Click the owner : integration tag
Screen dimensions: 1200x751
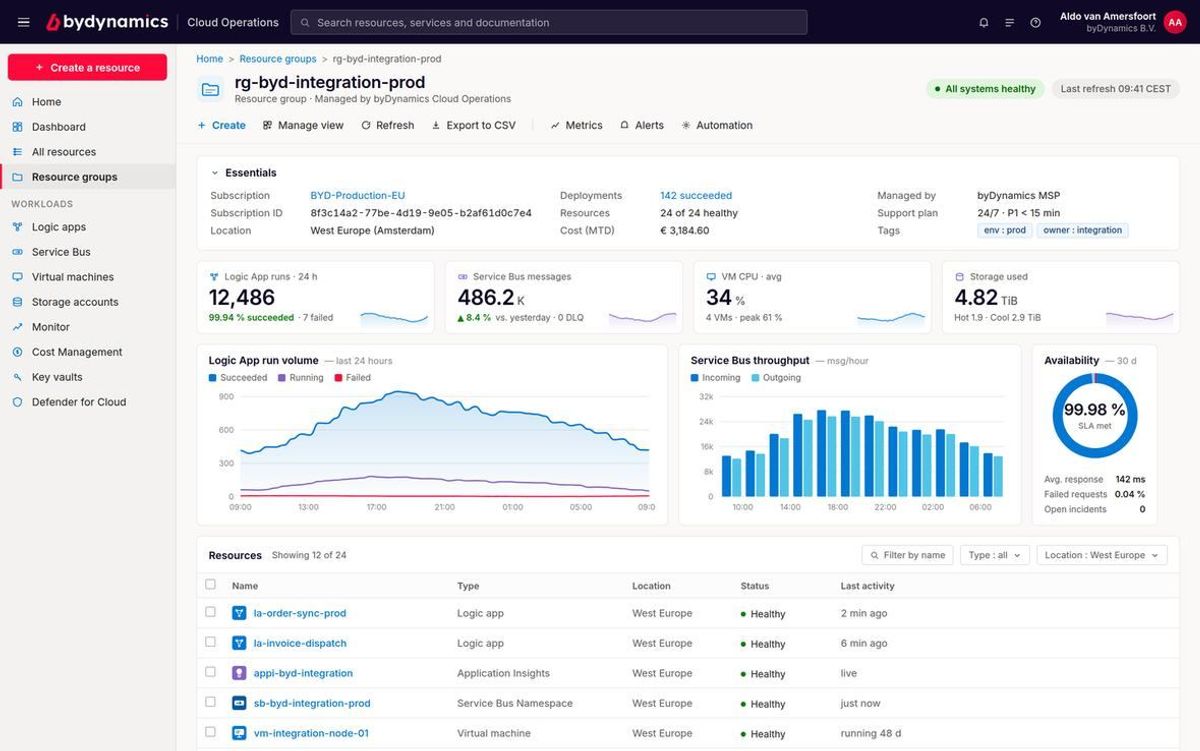[x=1084, y=230]
